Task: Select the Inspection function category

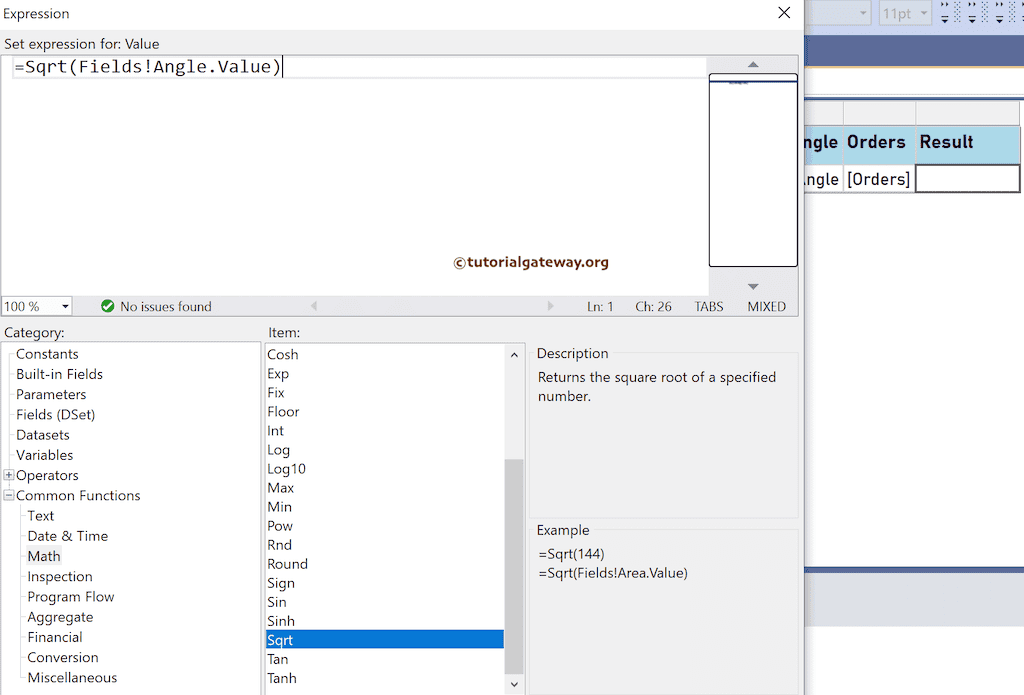Action: click(59, 577)
